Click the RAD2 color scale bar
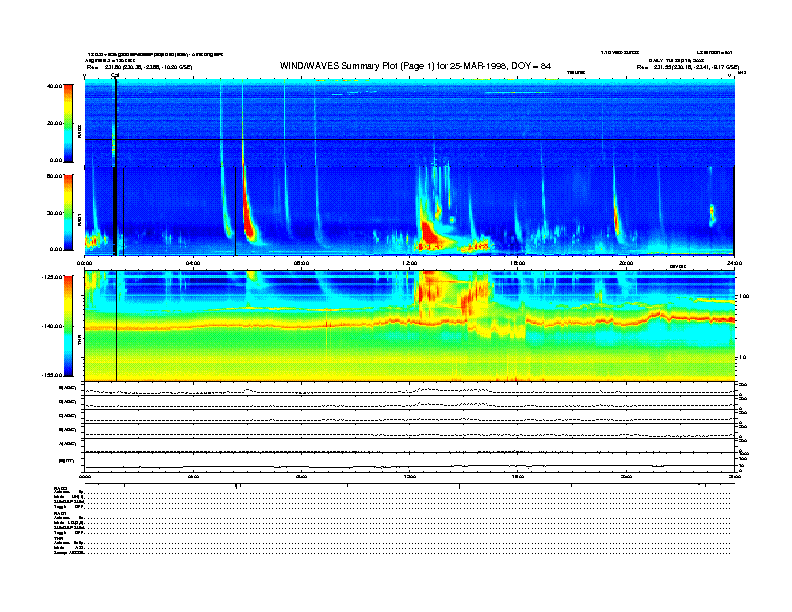The width and height of the screenshot is (792, 612). click(68, 123)
